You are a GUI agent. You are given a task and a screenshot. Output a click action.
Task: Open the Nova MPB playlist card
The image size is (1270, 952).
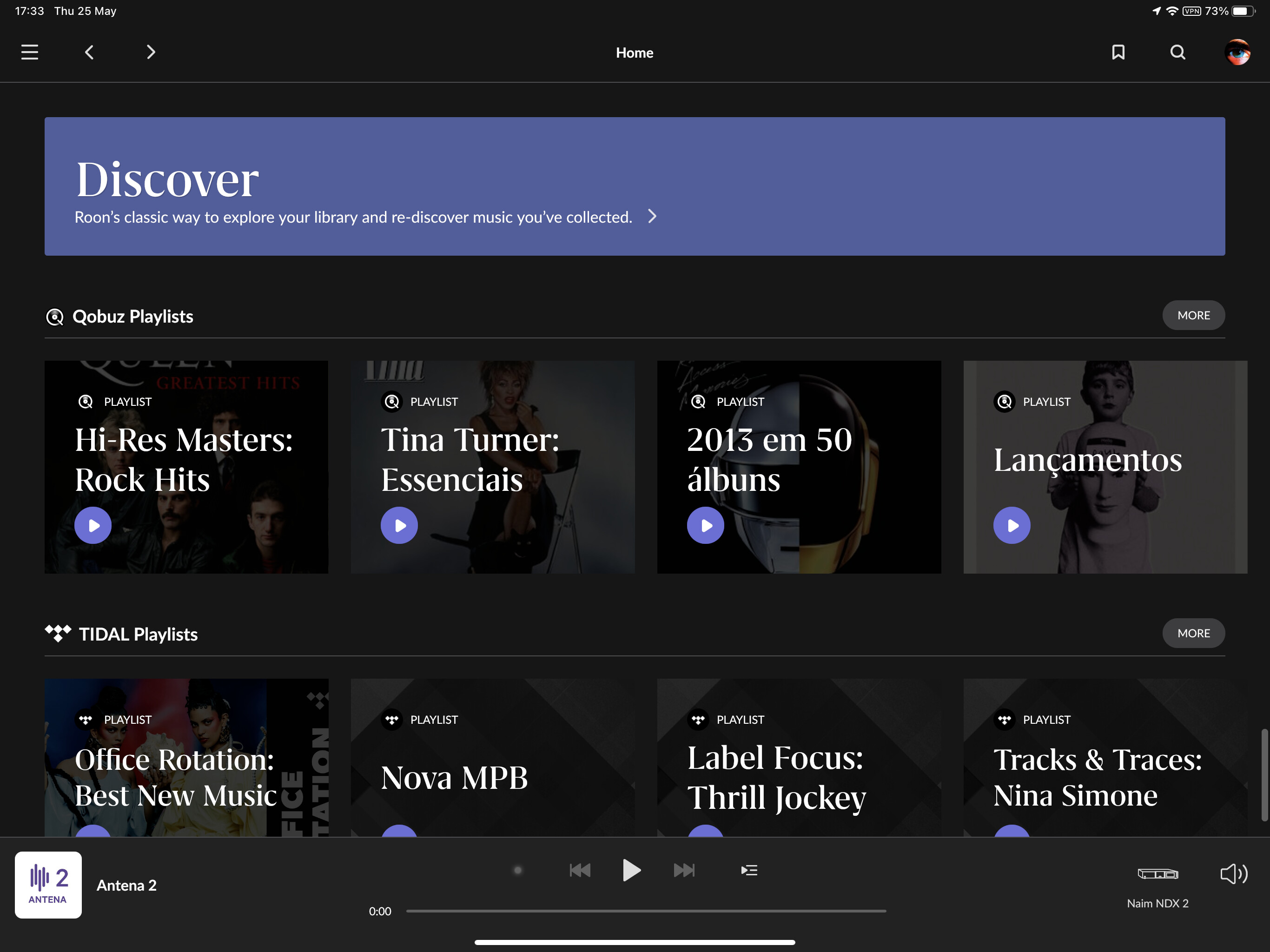[493, 757]
